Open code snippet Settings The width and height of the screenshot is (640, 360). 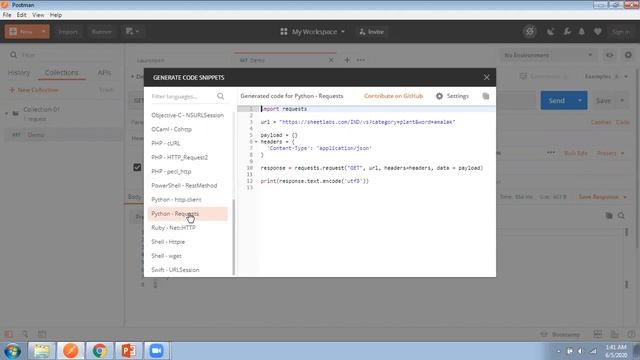pyautogui.click(x=452, y=96)
